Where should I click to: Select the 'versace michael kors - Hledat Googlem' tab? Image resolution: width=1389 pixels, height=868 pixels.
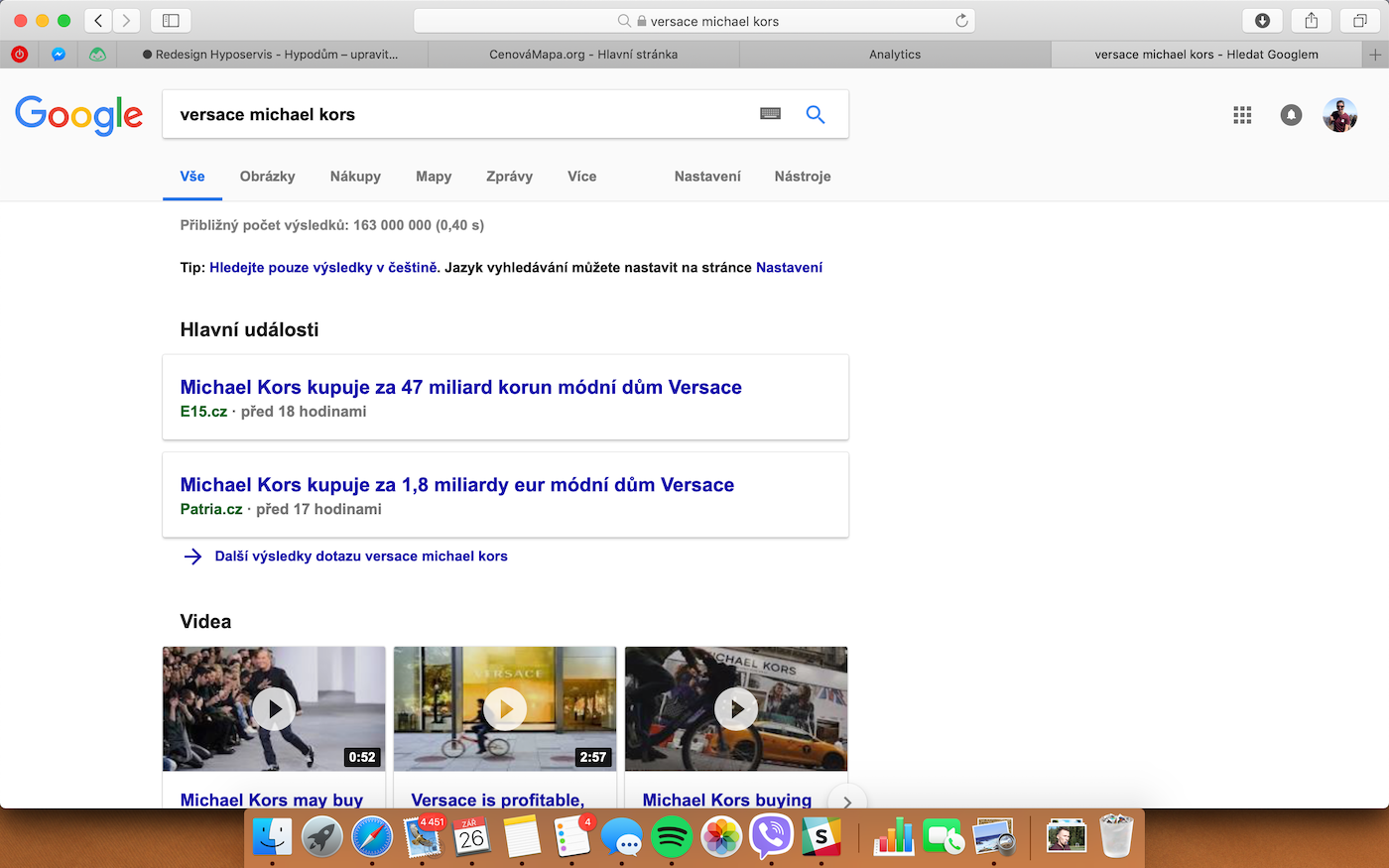tap(1206, 55)
